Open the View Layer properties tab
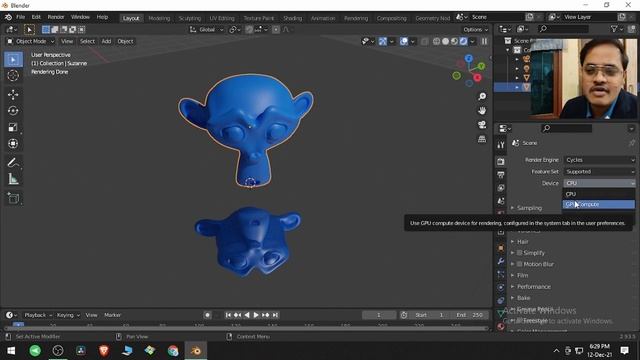Image resolution: width=640 pixels, height=360 pixels. [x=501, y=188]
